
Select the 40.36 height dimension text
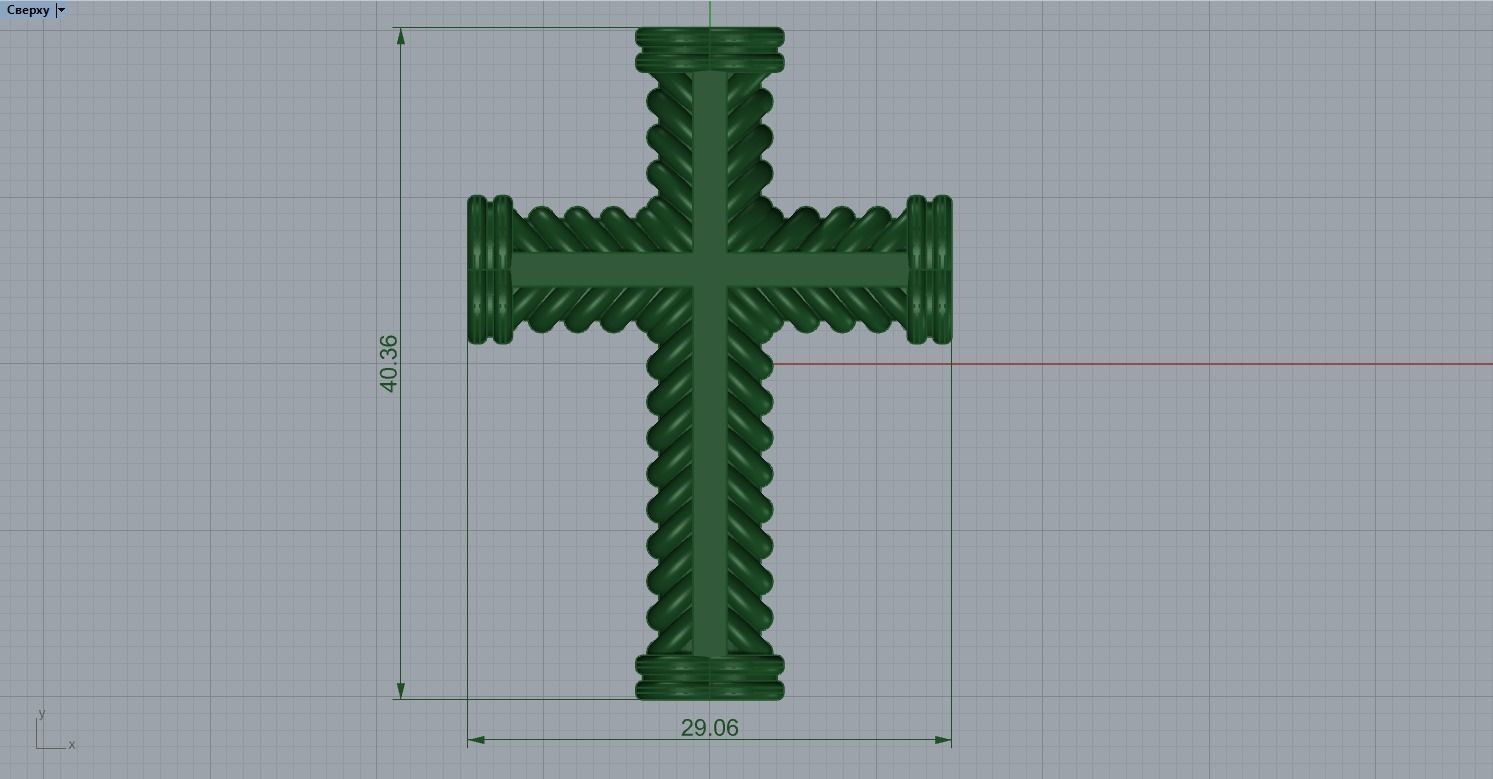tap(389, 363)
